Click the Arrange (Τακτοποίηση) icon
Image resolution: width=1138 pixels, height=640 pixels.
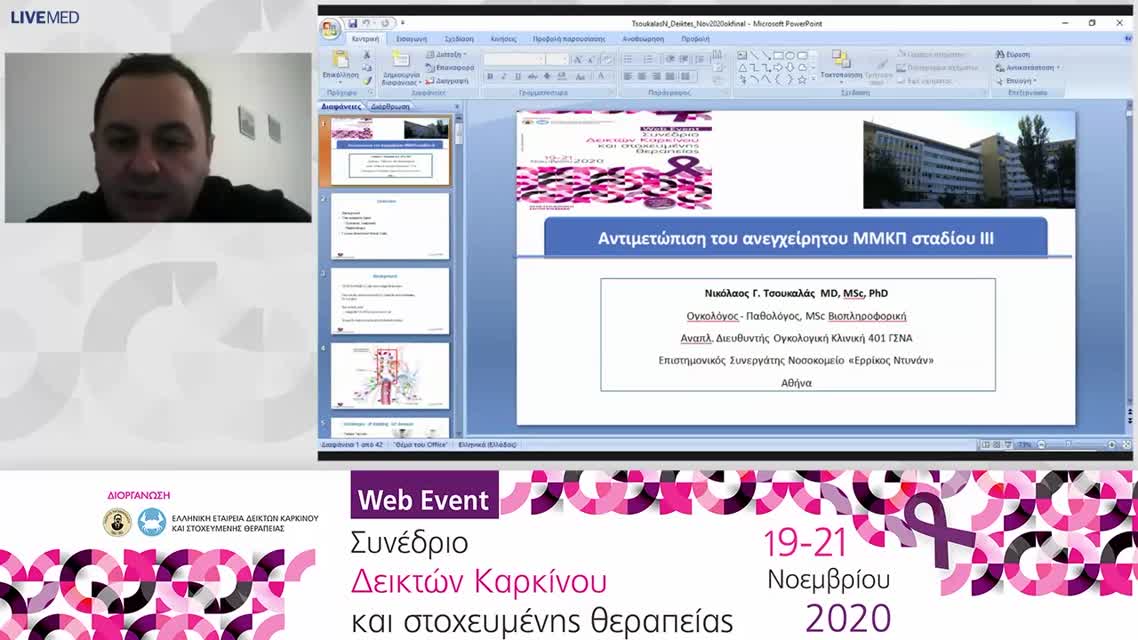pyautogui.click(x=840, y=60)
